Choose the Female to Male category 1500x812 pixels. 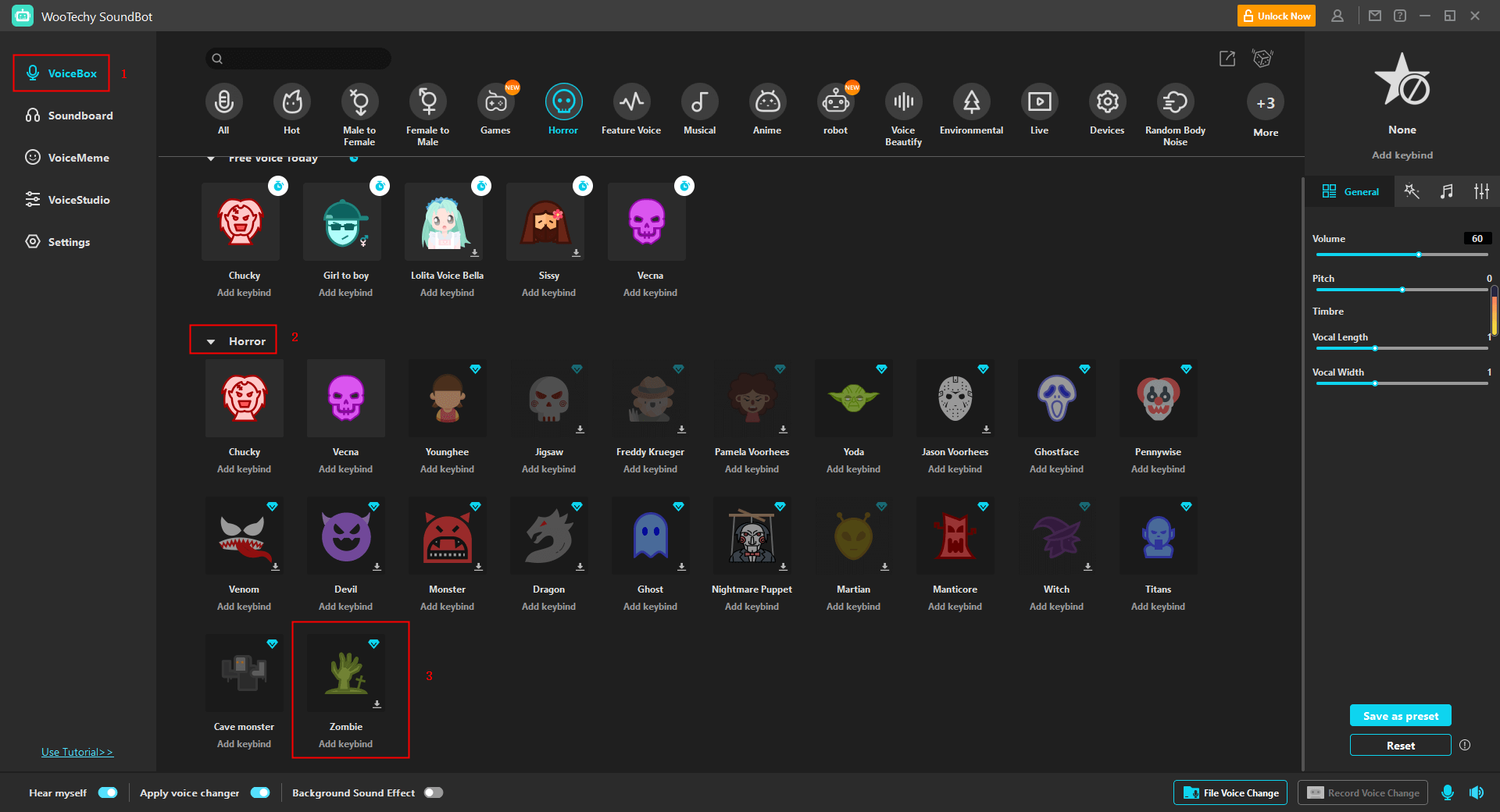coord(427,101)
